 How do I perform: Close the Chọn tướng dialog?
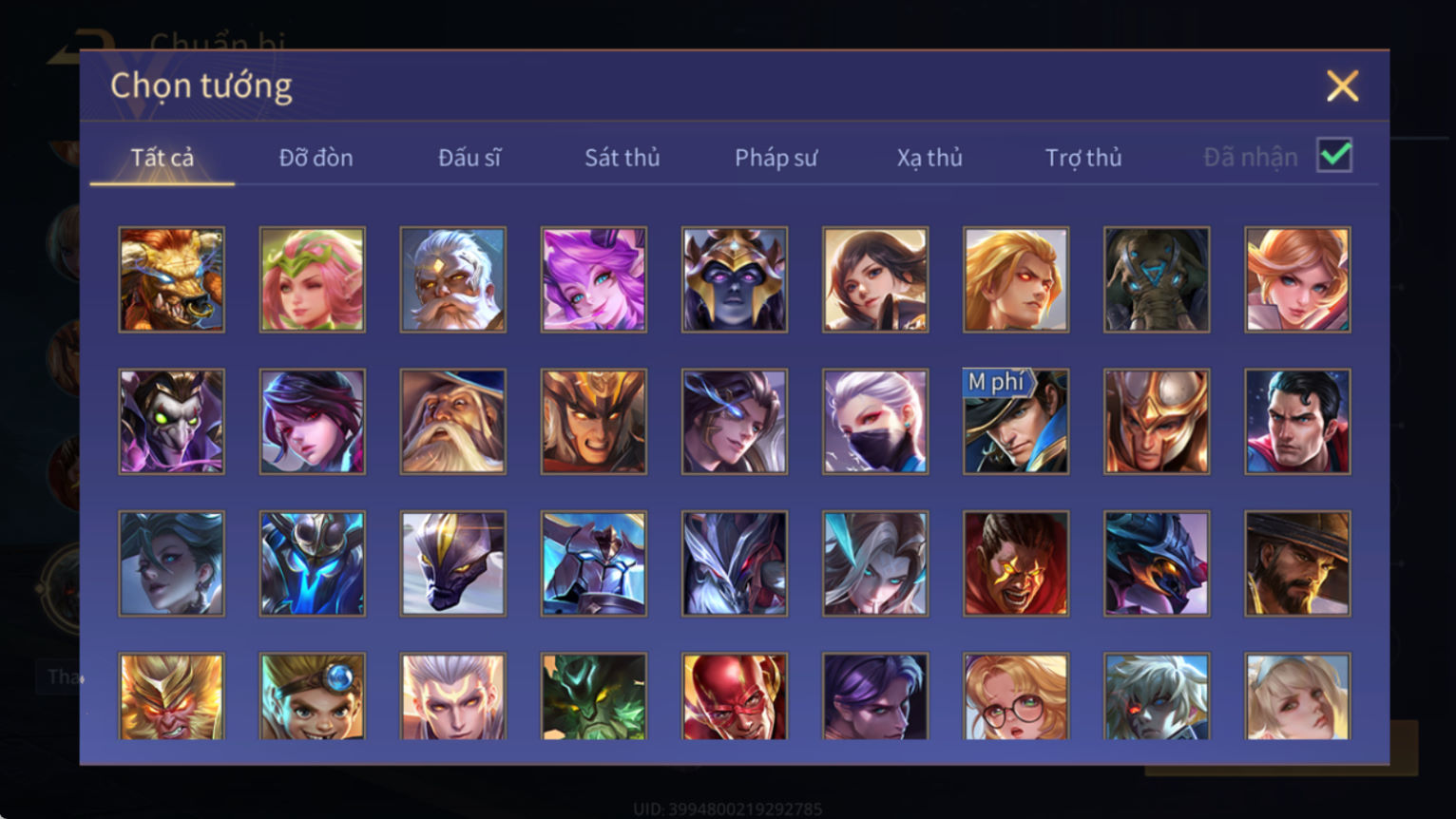1342,86
